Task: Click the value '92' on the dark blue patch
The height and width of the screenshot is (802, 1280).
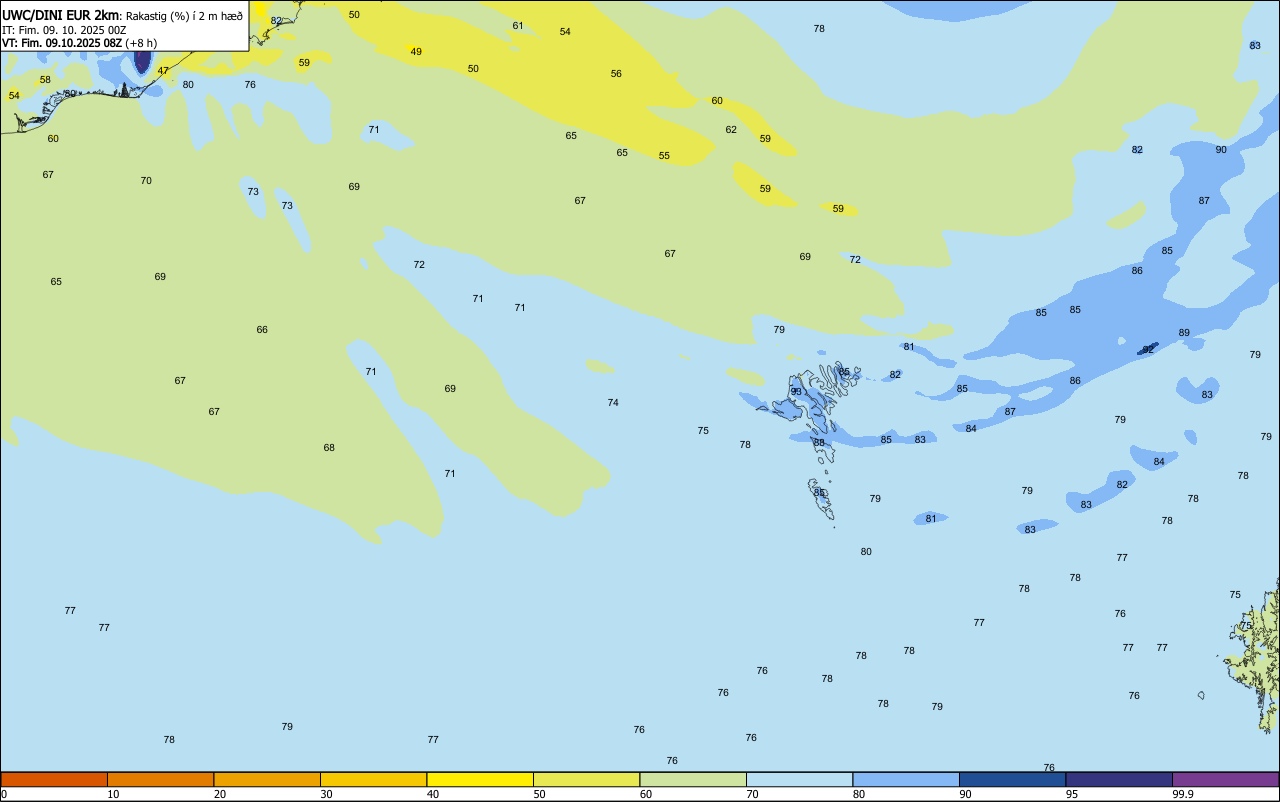Action: point(1148,350)
